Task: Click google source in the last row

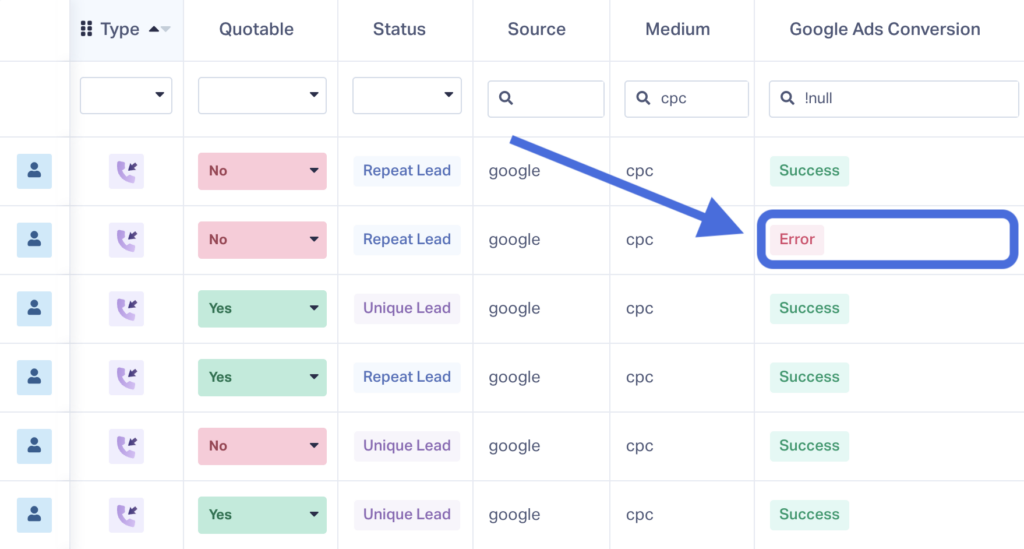Action: [515, 516]
